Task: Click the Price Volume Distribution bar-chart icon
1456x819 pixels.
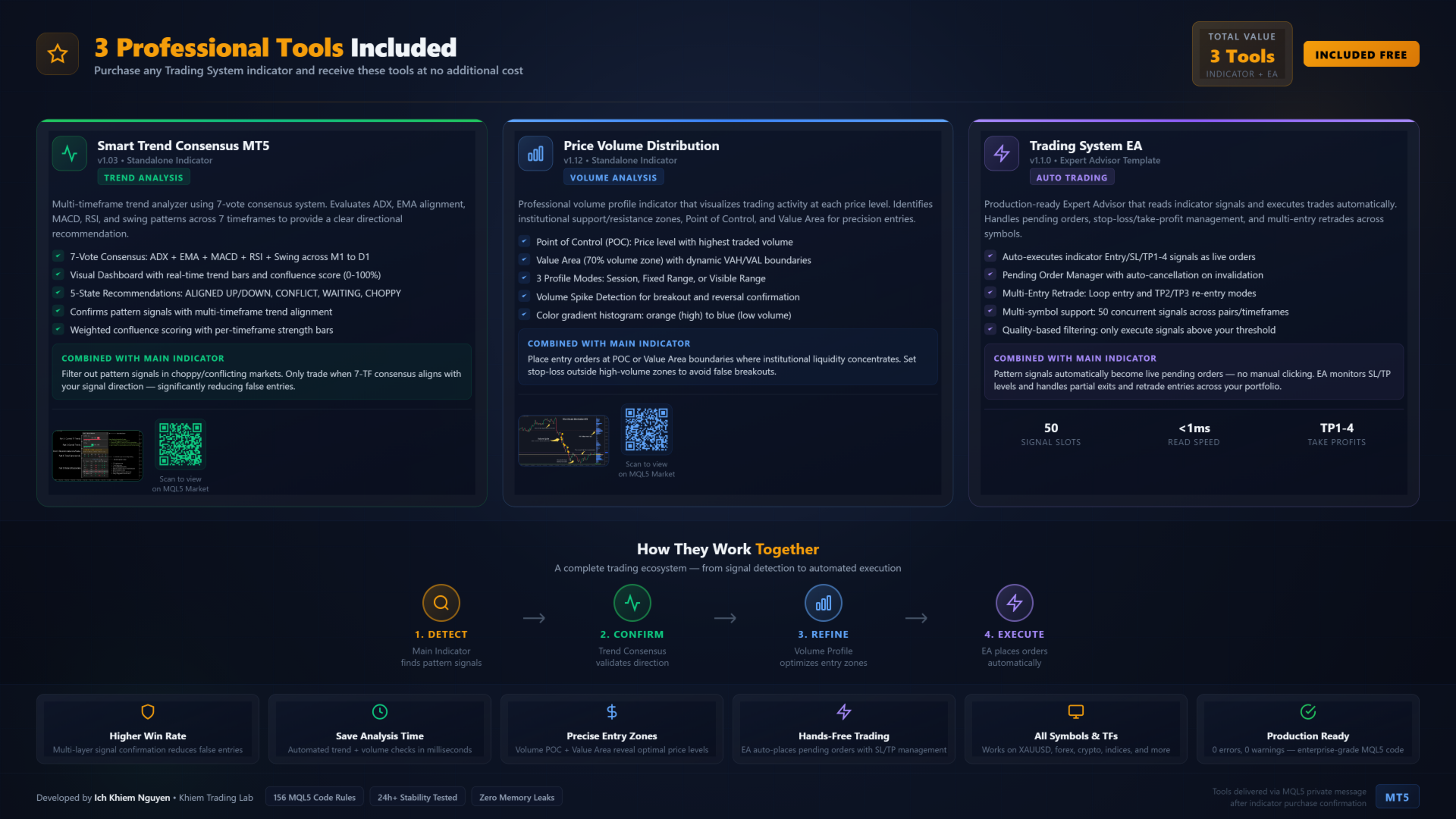Action: 535,154
